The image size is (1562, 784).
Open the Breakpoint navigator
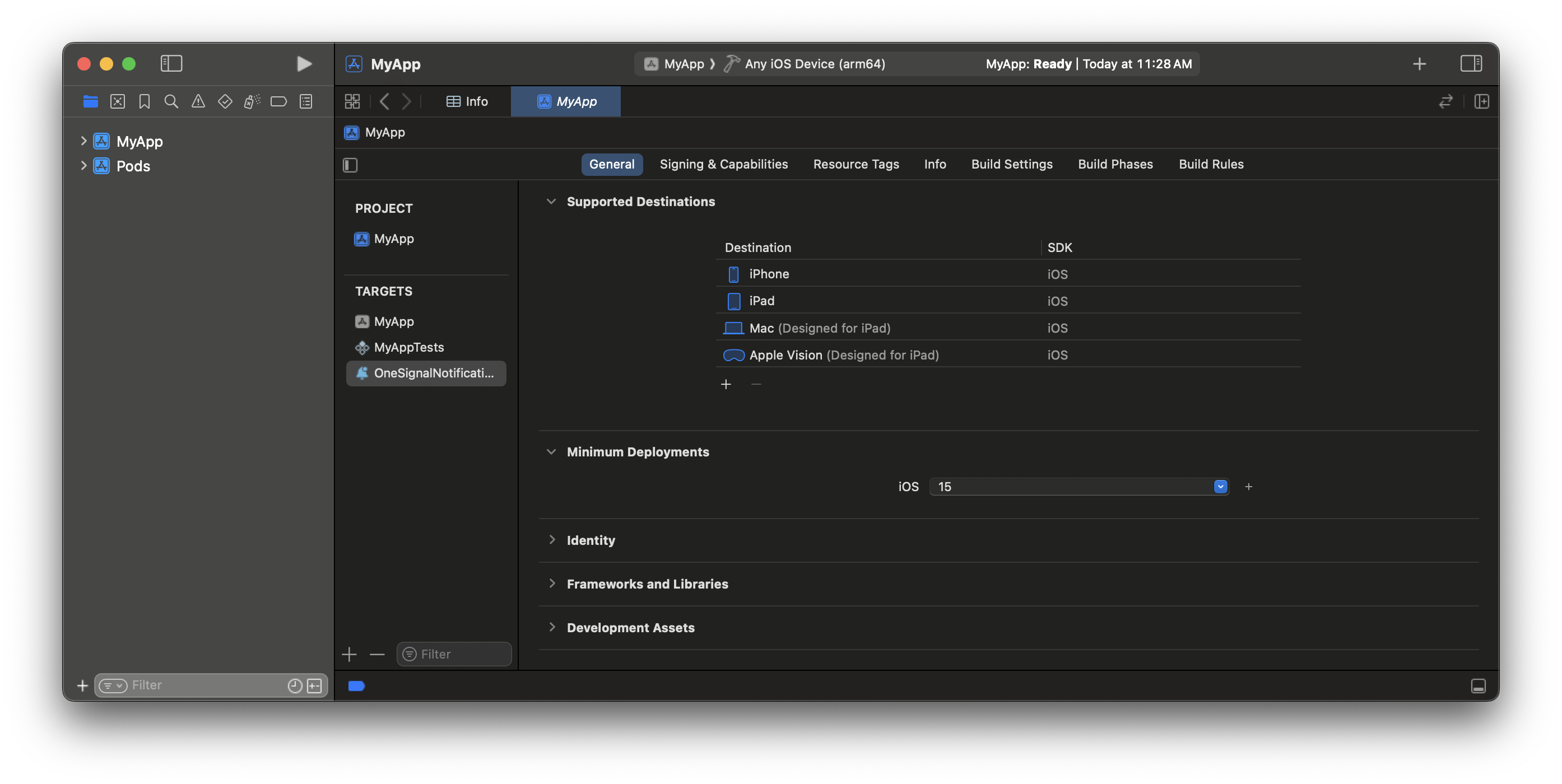[x=279, y=101]
